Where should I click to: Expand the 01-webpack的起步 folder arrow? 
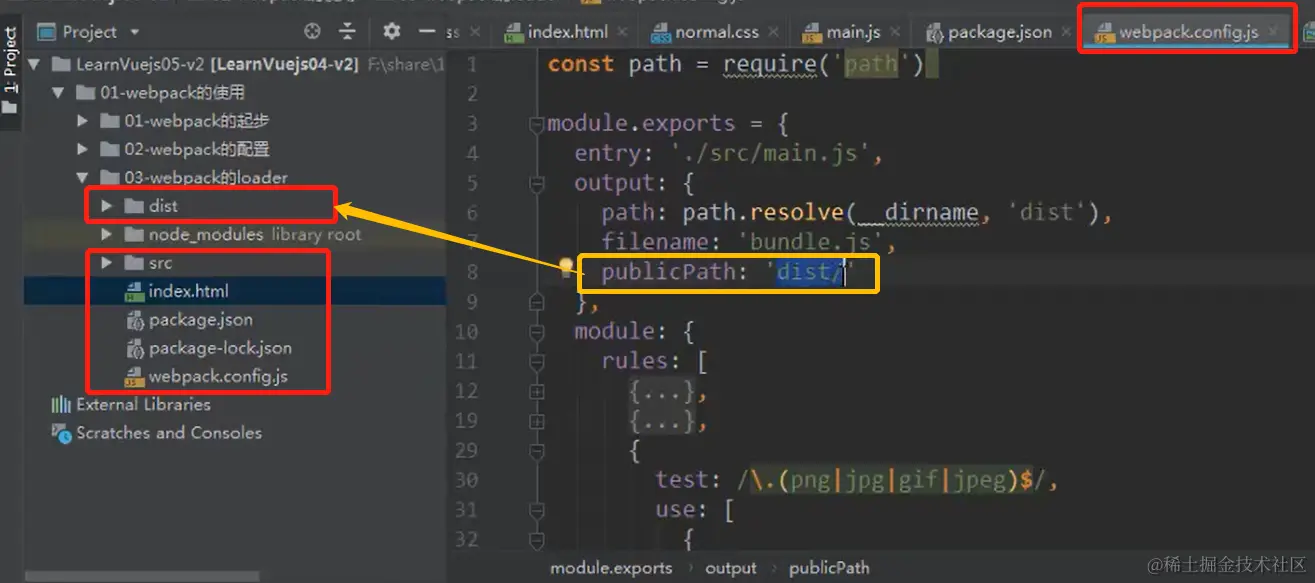tap(84, 121)
